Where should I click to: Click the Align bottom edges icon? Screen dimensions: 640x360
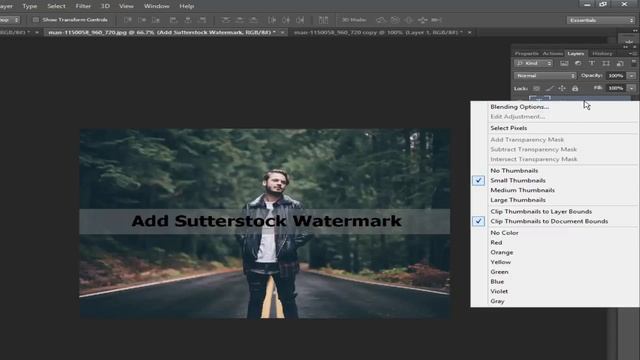[156, 20]
